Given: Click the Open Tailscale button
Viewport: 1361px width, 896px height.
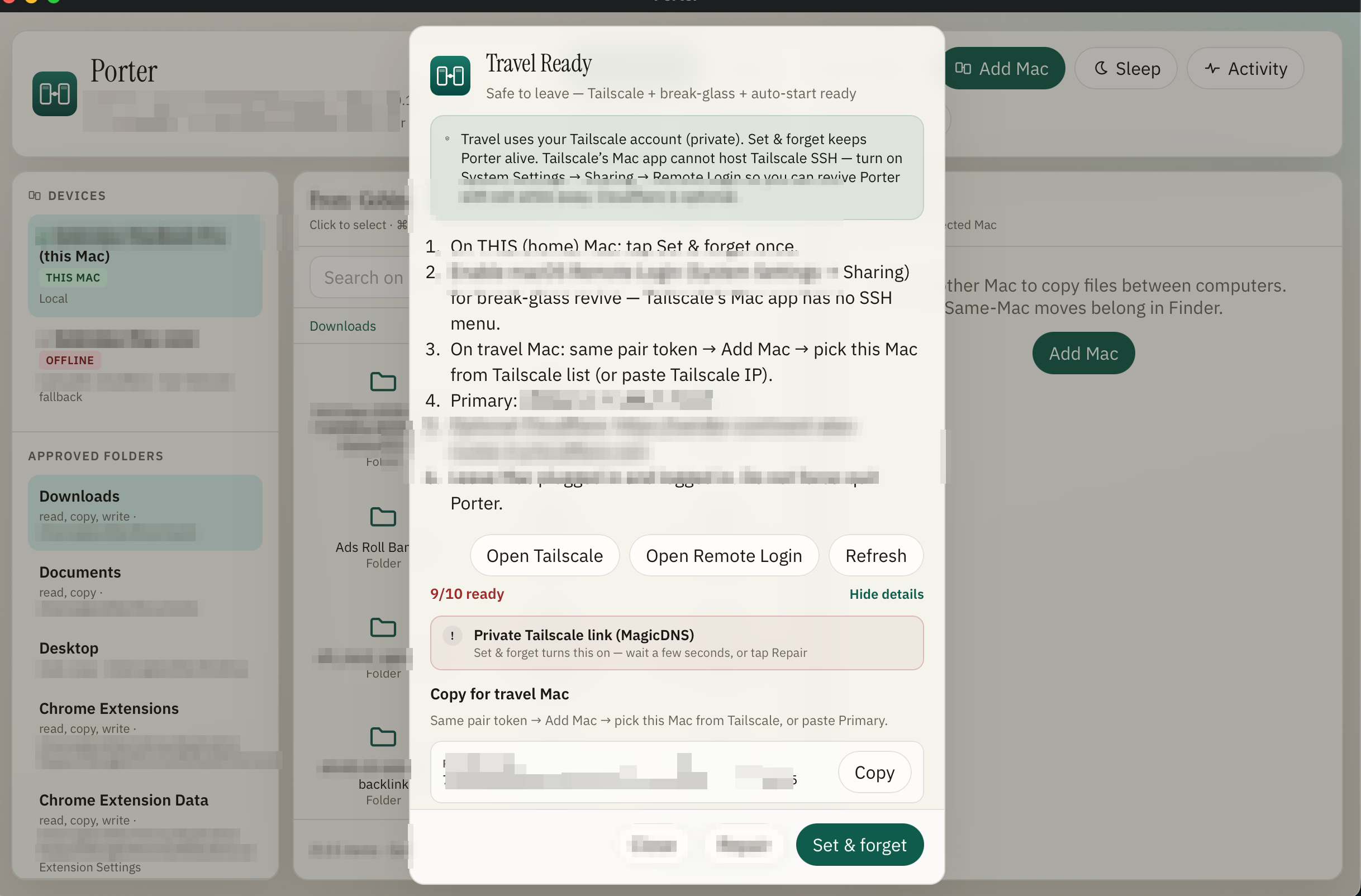Looking at the screenshot, I should [x=544, y=555].
